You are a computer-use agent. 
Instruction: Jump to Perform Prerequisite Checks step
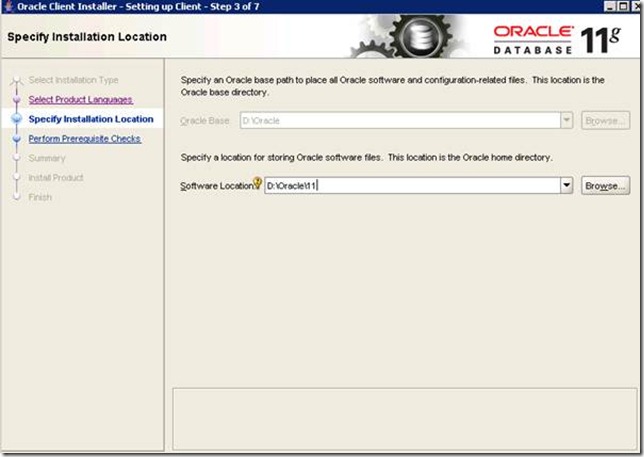pos(84,139)
